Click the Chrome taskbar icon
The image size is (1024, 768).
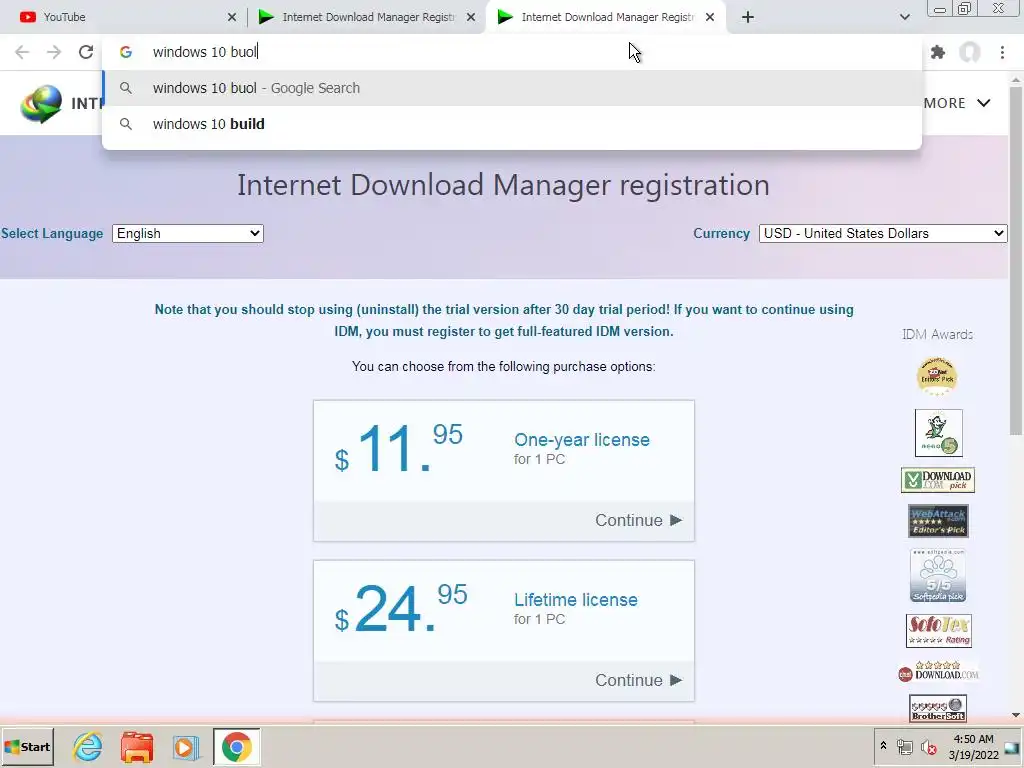click(236, 747)
